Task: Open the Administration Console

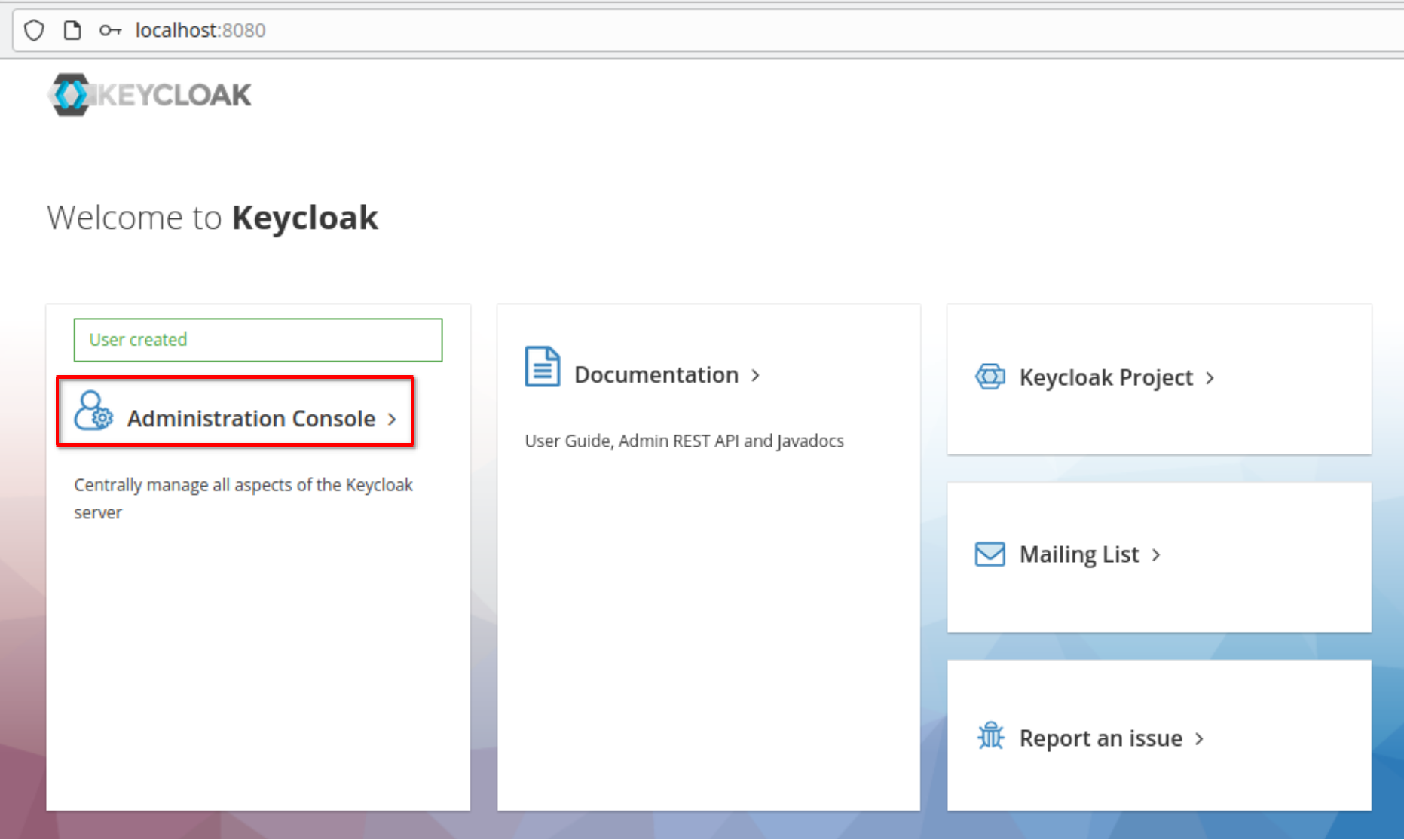Action: coord(250,419)
